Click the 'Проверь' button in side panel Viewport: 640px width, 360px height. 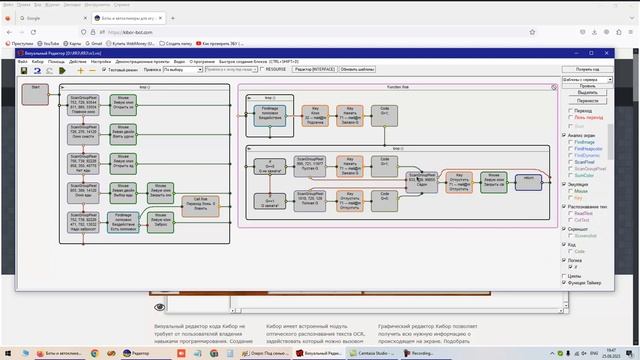pos(587,86)
